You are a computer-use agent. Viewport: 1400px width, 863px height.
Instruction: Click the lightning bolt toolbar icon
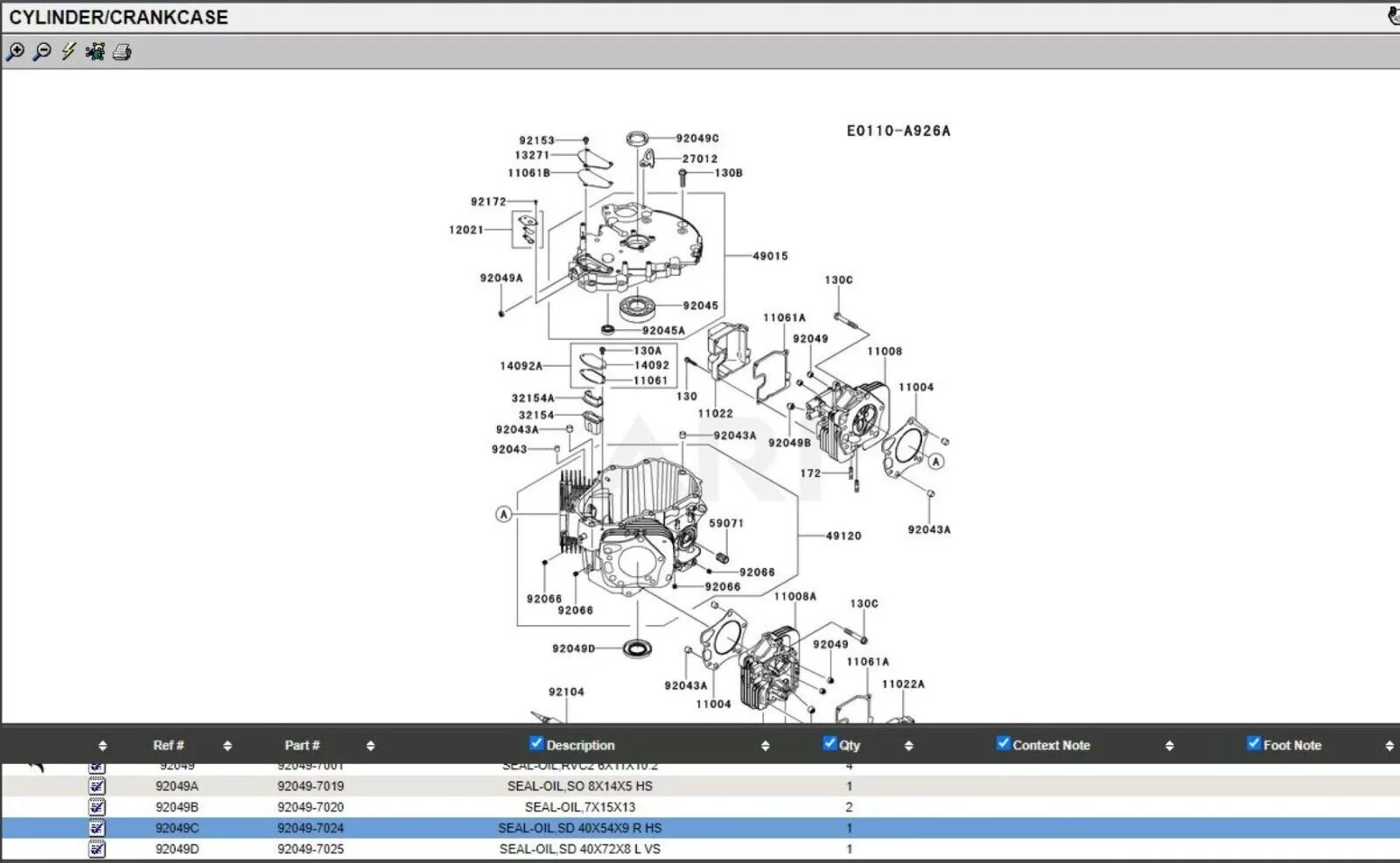click(68, 53)
